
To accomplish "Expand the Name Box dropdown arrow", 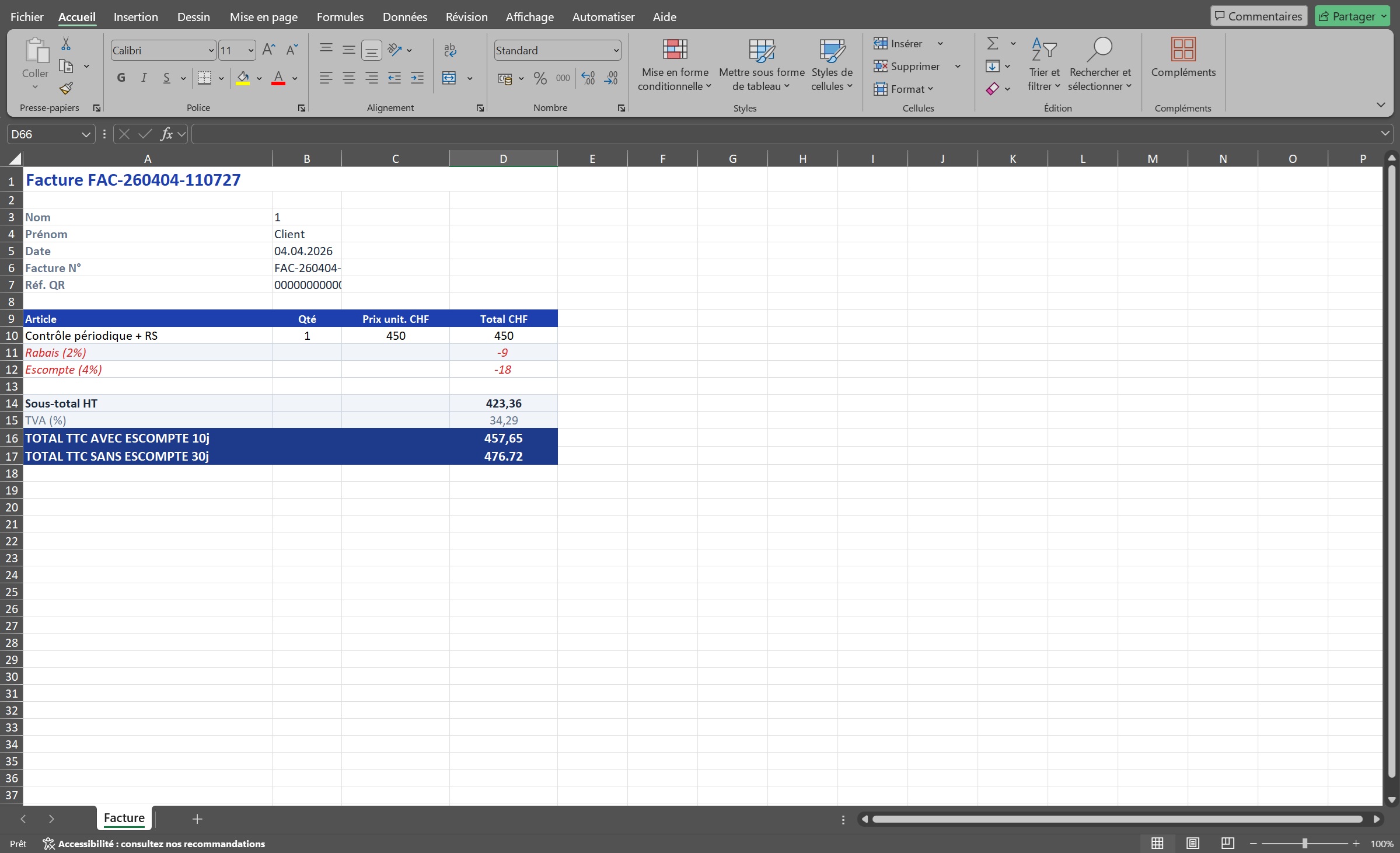I will tap(86, 134).
